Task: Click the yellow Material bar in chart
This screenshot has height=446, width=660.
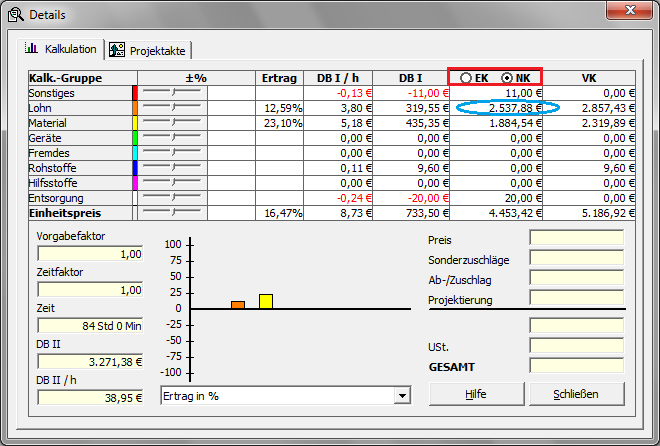Action: click(x=266, y=301)
